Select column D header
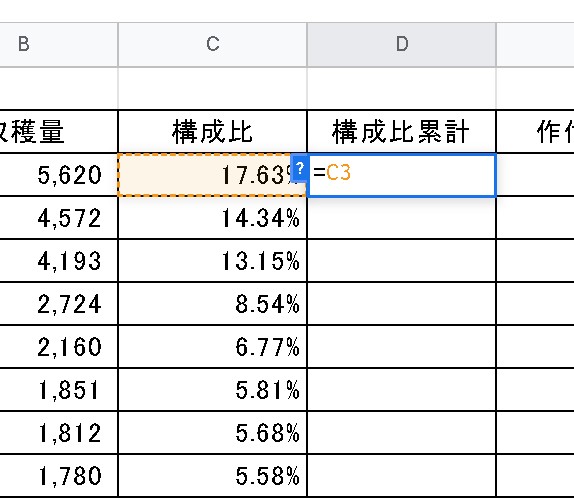Image resolution: width=574 pixels, height=498 pixels. tap(402, 45)
